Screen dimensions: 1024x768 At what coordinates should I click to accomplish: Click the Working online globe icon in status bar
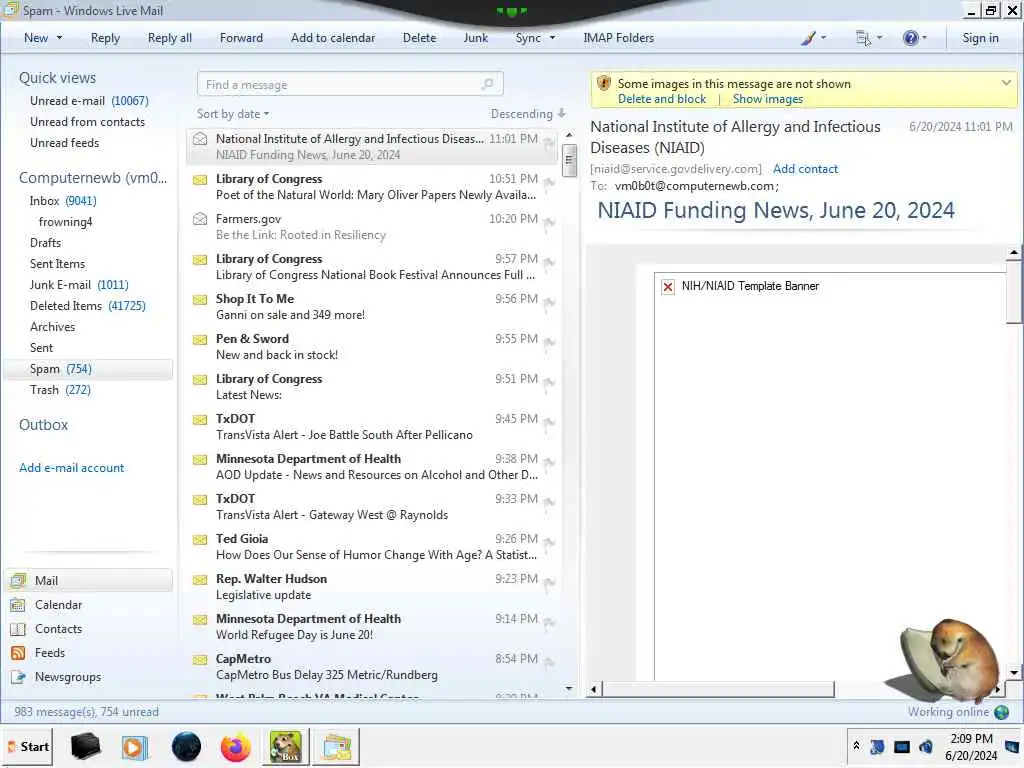click(x=1001, y=712)
